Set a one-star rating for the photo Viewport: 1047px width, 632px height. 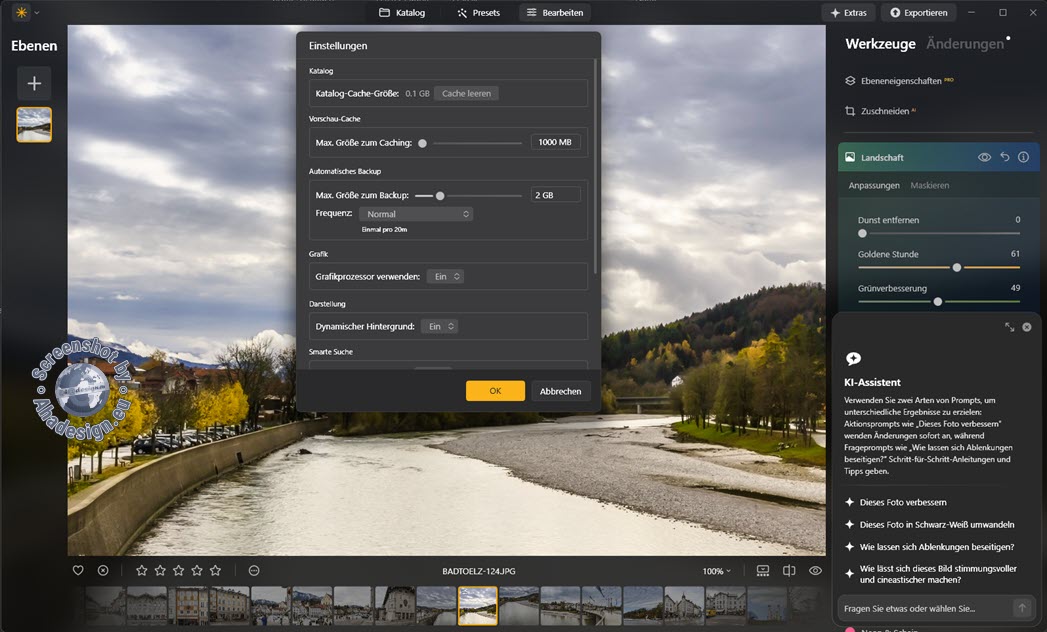141,570
